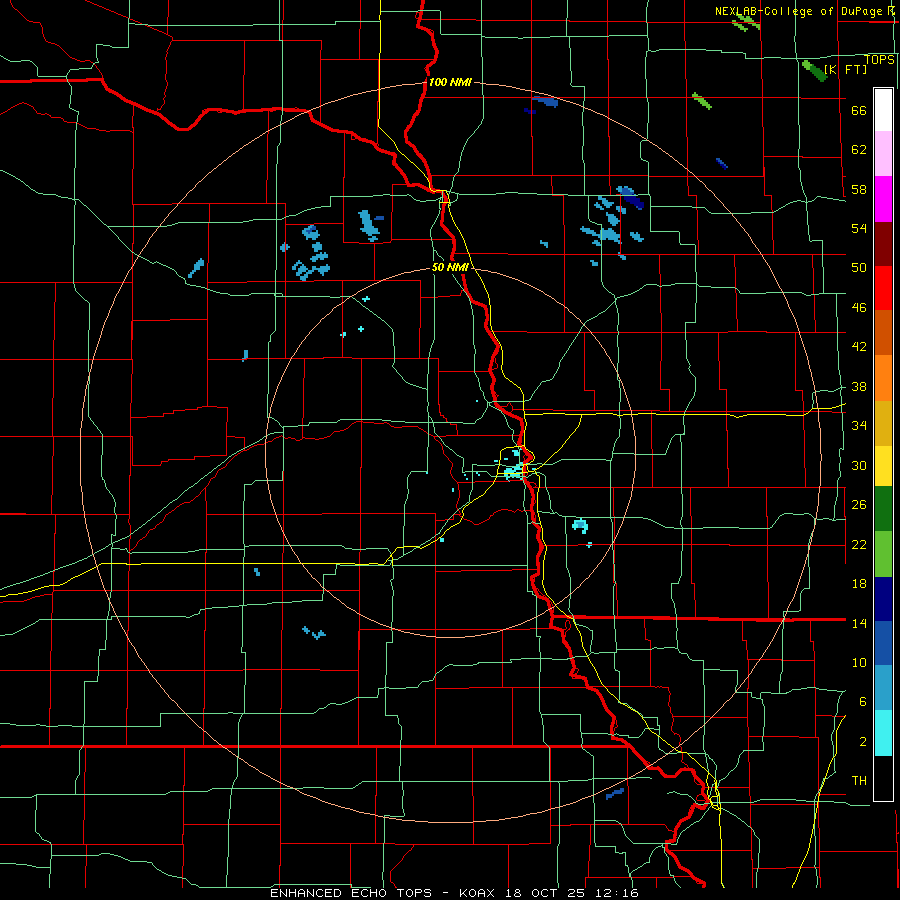The height and width of the screenshot is (900, 900).
Task: Pick the cyan legend swatch
Action: (883, 732)
